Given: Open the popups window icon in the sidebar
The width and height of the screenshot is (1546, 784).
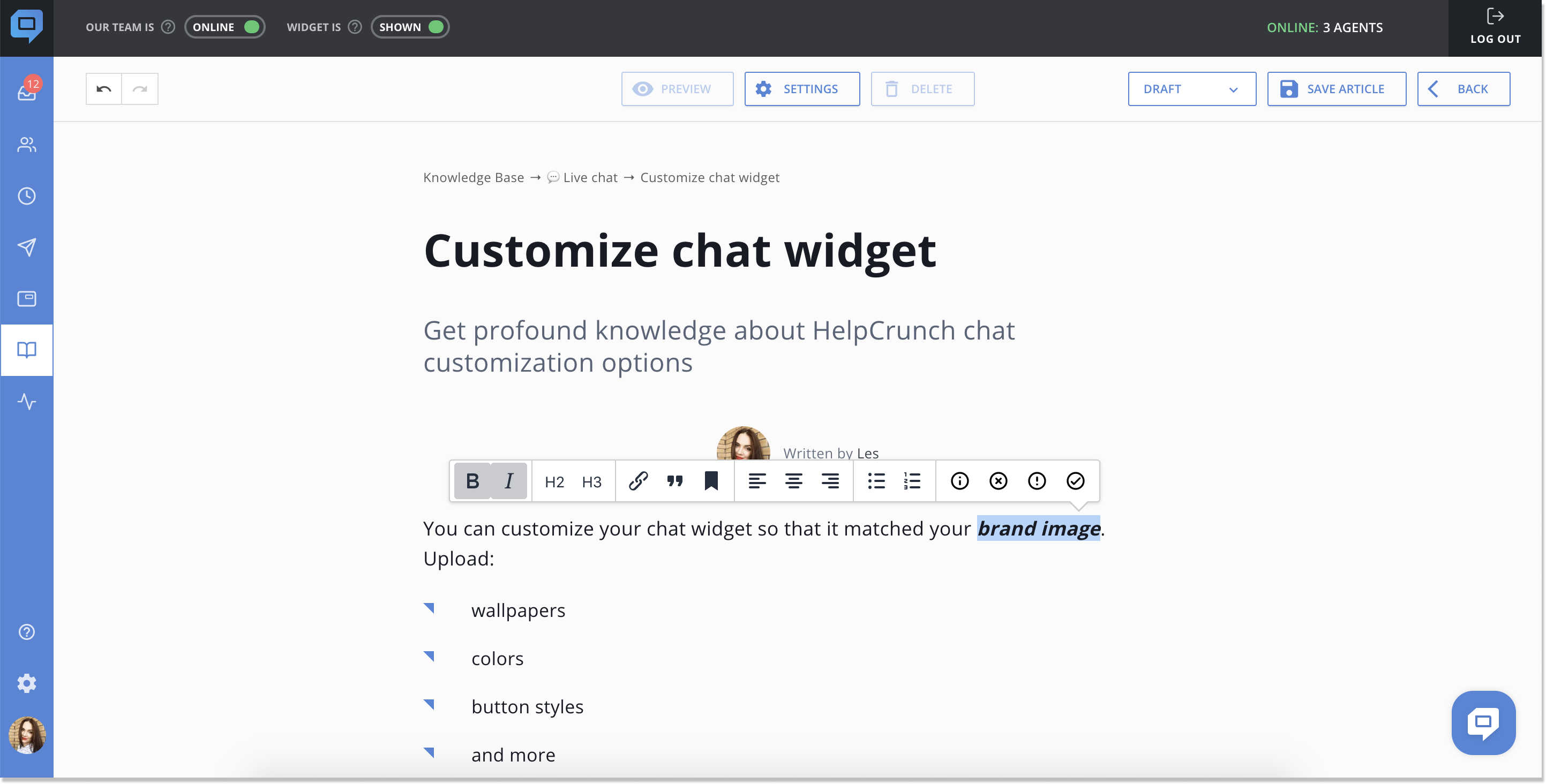Looking at the screenshot, I should [x=26, y=299].
